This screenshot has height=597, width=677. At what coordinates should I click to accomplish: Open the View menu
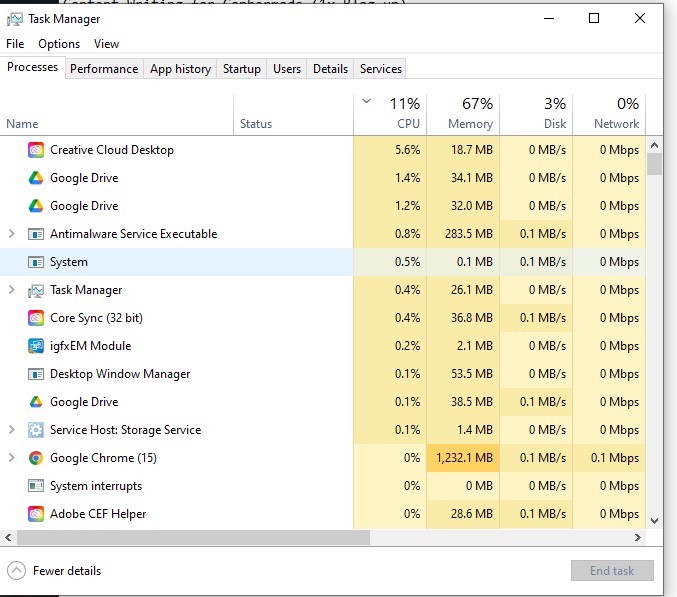click(106, 44)
